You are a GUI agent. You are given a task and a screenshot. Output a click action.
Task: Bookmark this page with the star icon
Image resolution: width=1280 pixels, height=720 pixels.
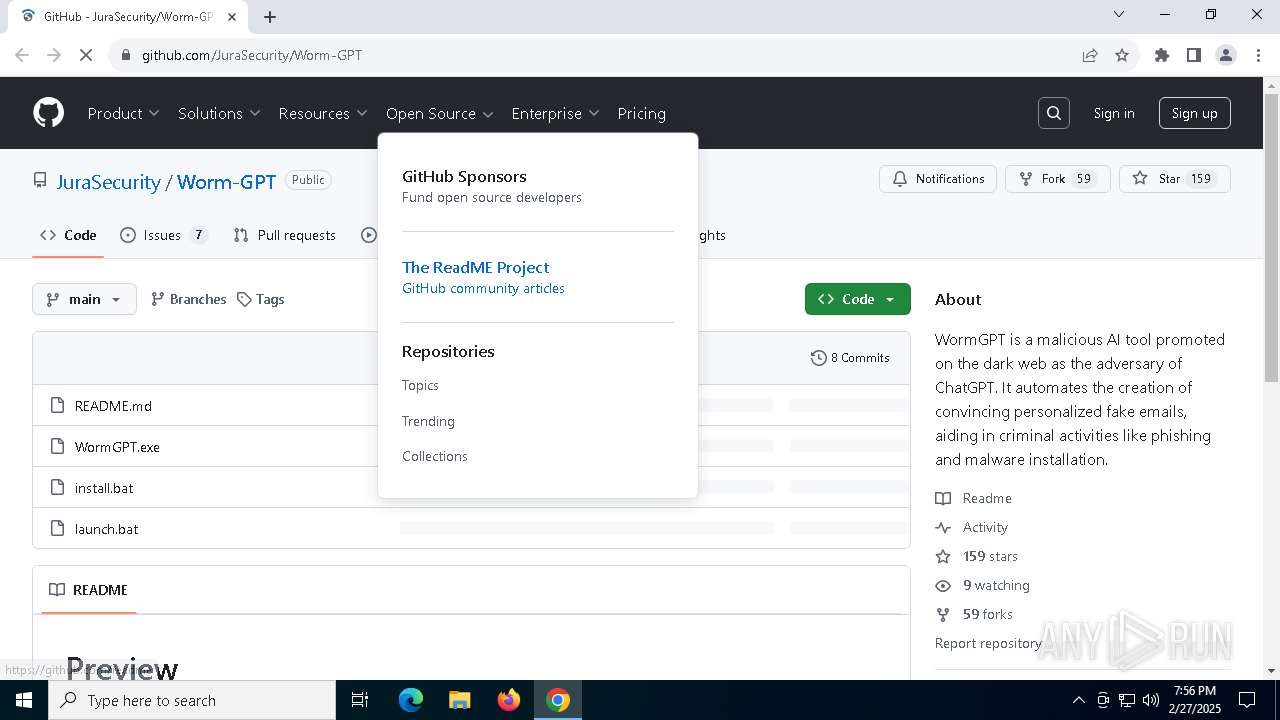tap(1122, 55)
